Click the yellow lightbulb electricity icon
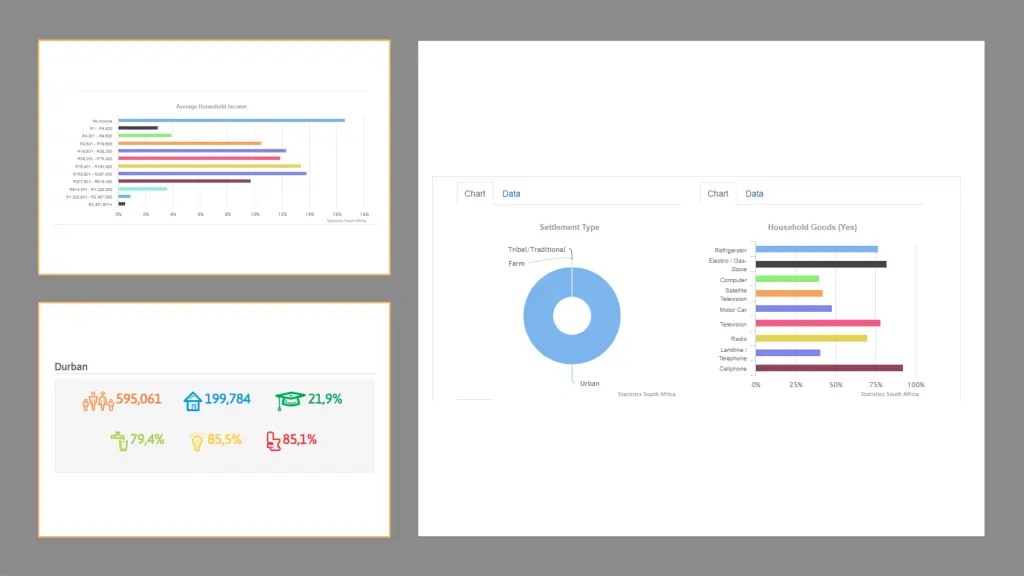The width and height of the screenshot is (1024, 576). point(197,440)
